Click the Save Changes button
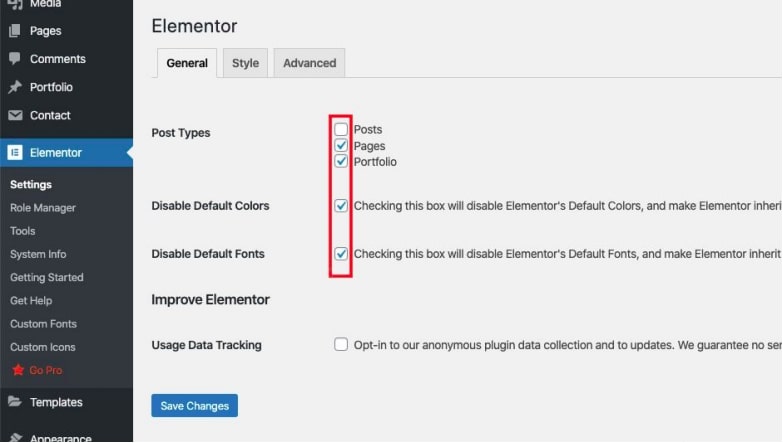This screenshot has width=783, height=443. [194, 405]
